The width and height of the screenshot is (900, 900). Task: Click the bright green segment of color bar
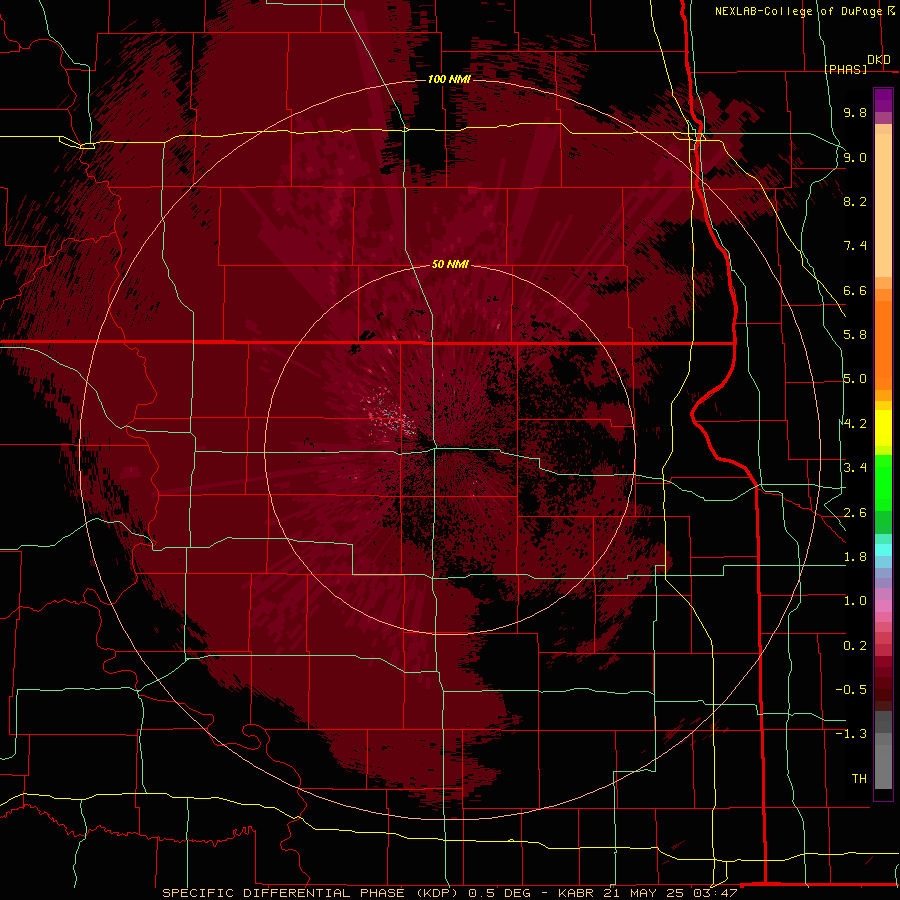pyautogui.click(x=883, y=482)
